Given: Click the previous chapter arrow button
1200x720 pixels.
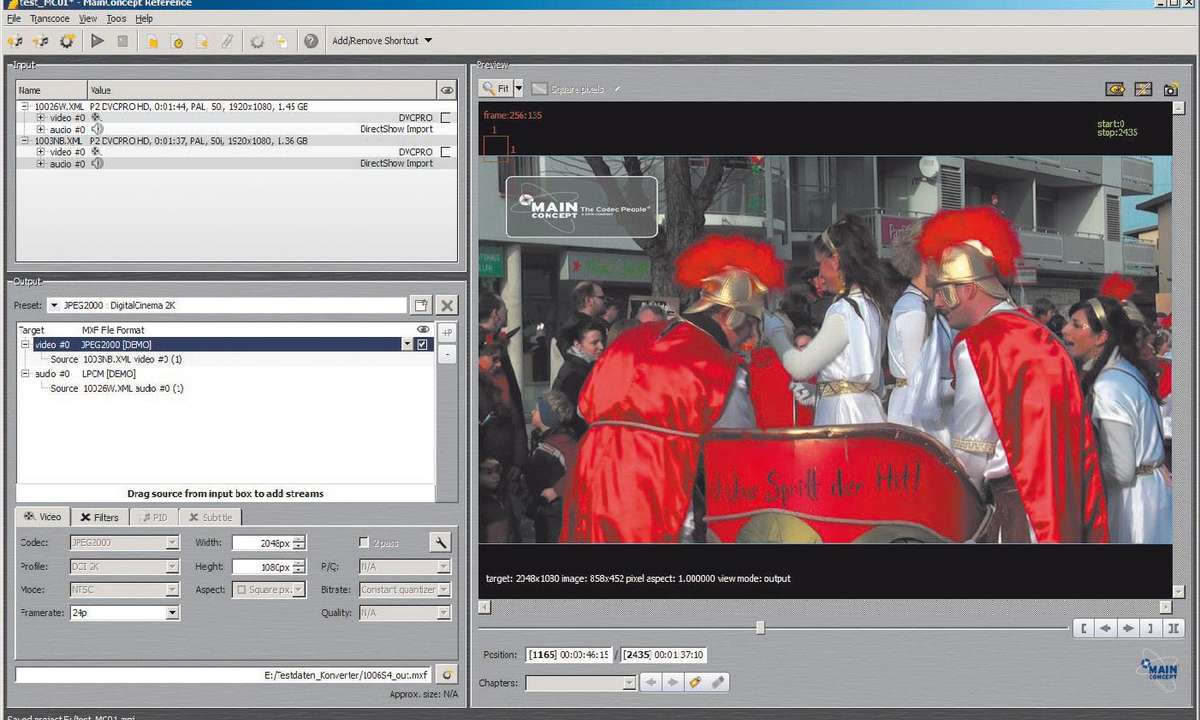Looking at the screenshot, I should click(x=652, y=683).
